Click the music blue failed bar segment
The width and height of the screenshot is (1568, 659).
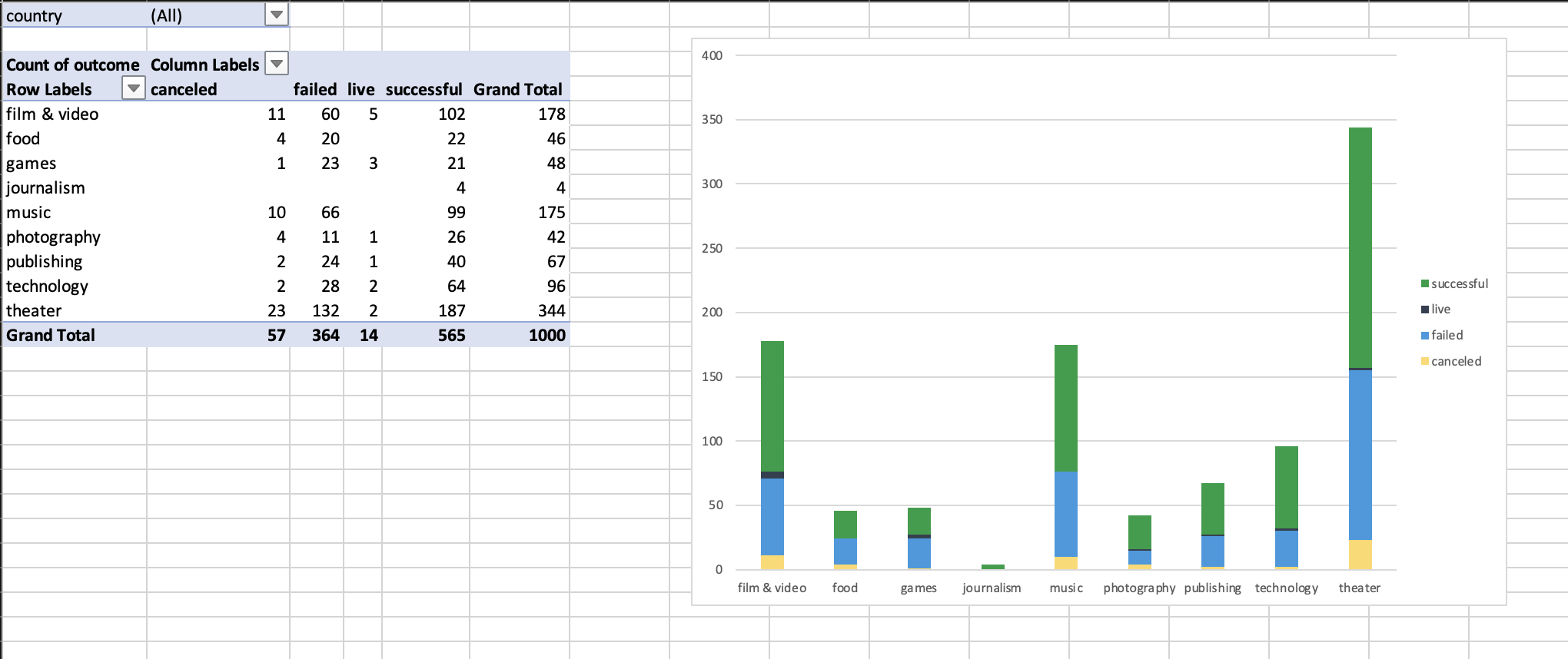[1066, 514]
